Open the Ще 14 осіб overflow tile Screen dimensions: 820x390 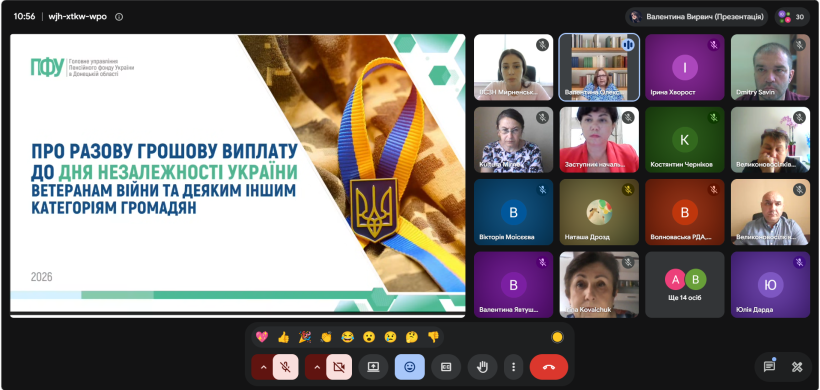pos(685,285)
